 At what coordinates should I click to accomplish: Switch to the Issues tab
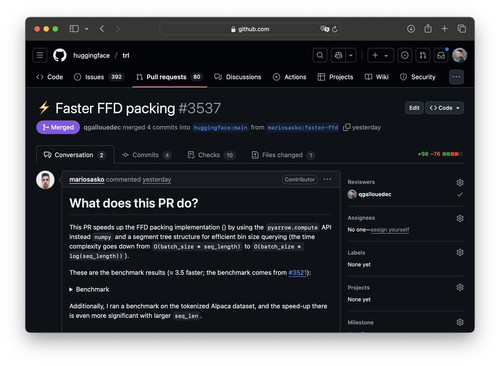pyautogui.click(x=99, y=77)
